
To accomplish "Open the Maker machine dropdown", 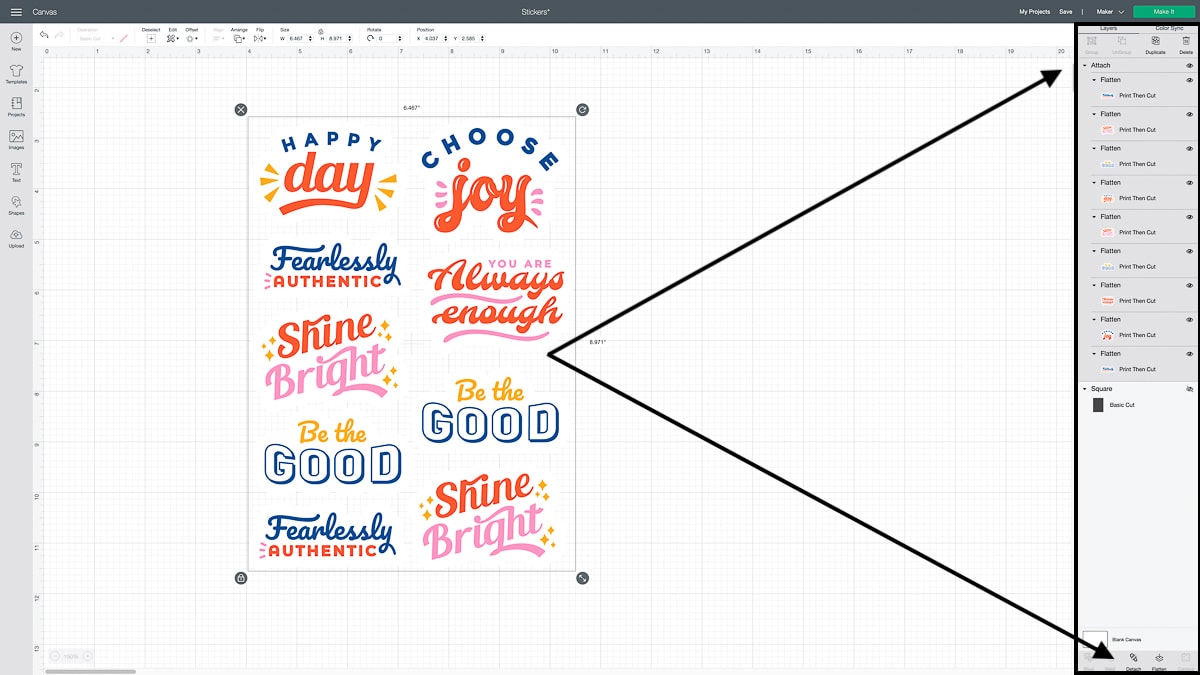I will tap(1110, 11).
